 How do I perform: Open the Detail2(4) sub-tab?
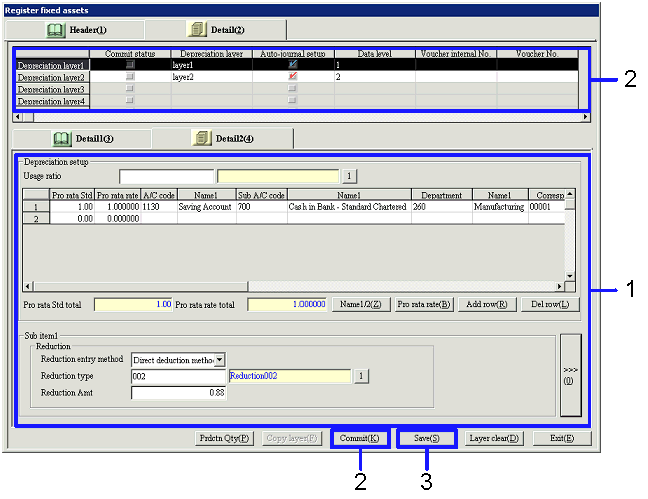pos(230,138)
